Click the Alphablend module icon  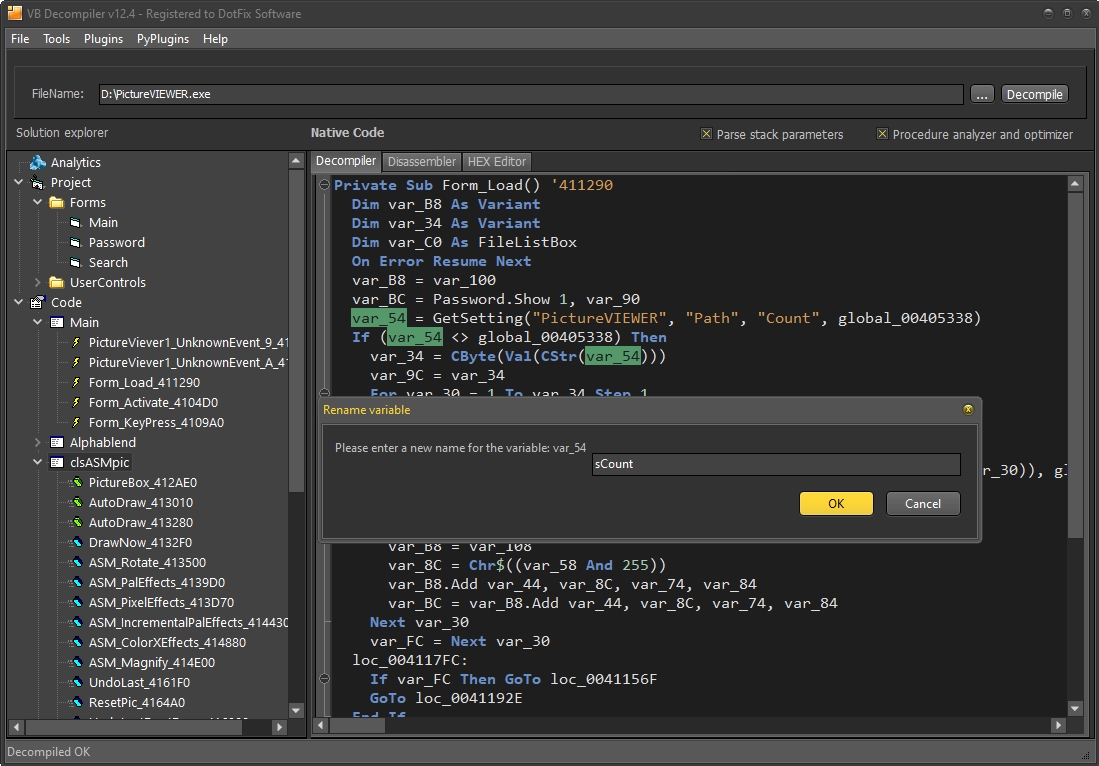point(57,442)
